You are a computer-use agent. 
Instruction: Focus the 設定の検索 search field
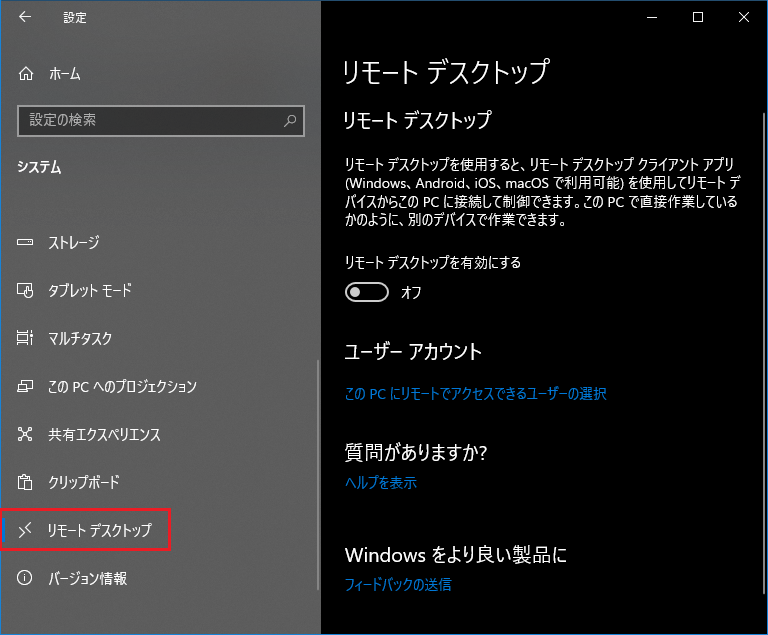point(150,121)
